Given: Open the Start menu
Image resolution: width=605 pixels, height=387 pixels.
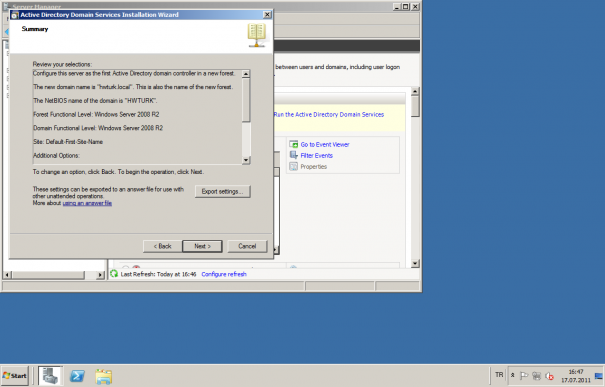Looking at the screenshot, I should pos(15,376).
